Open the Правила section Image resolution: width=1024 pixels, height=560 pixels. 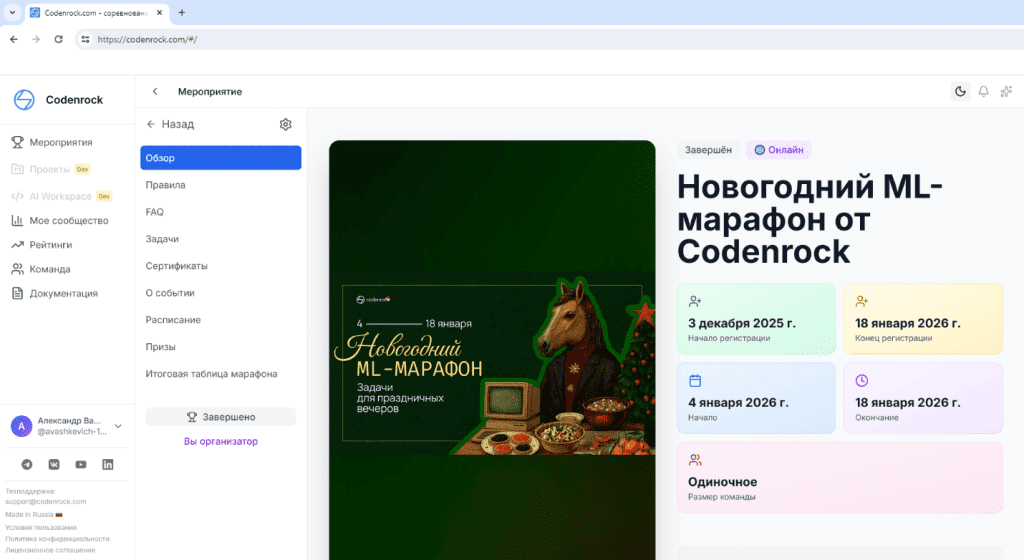click(165, 185)
